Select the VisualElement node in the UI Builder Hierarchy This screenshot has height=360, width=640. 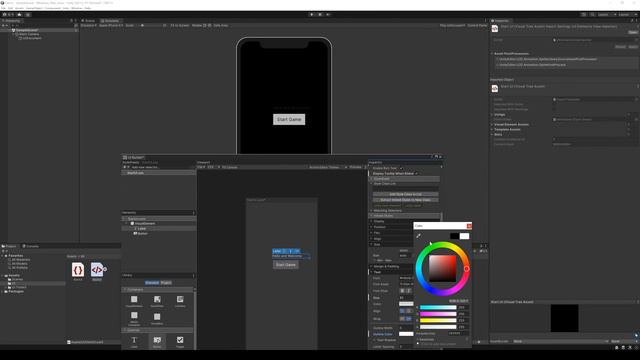pos(144,224)
